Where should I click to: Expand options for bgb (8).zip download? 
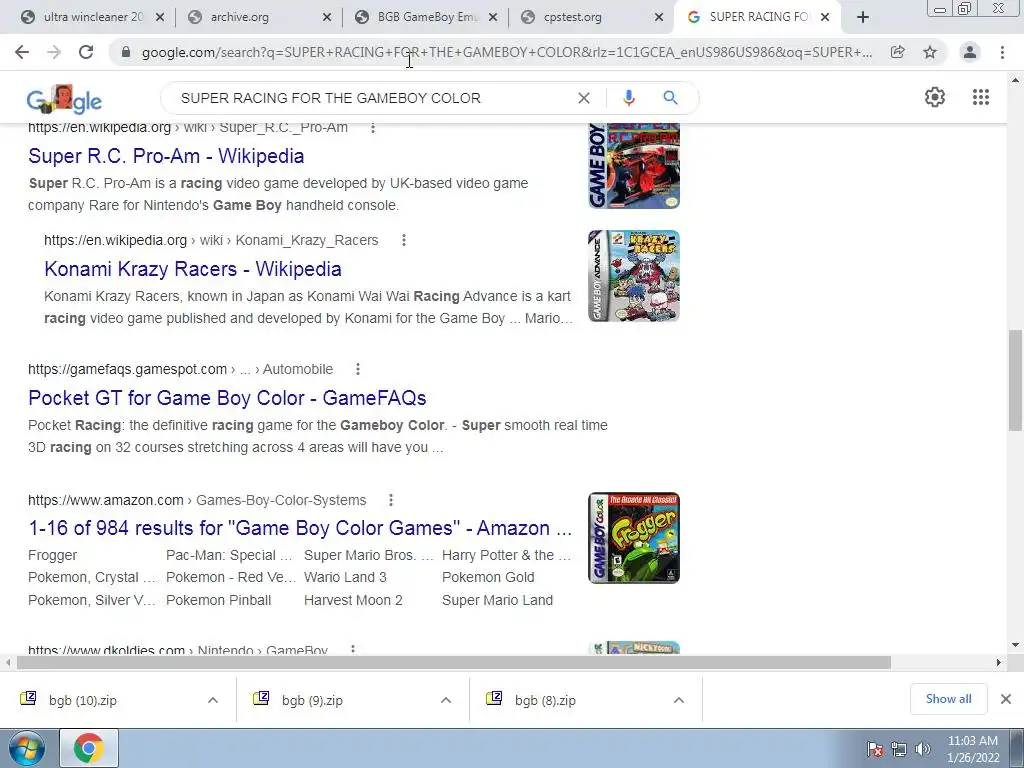[x=679, y=700]
